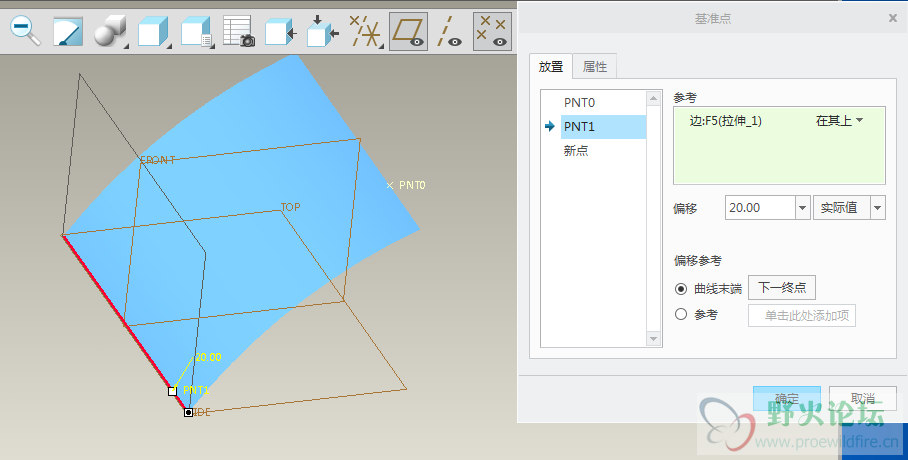Select the 参考 radio button
This screenshot has height=460, width=908.
point(681,314)
